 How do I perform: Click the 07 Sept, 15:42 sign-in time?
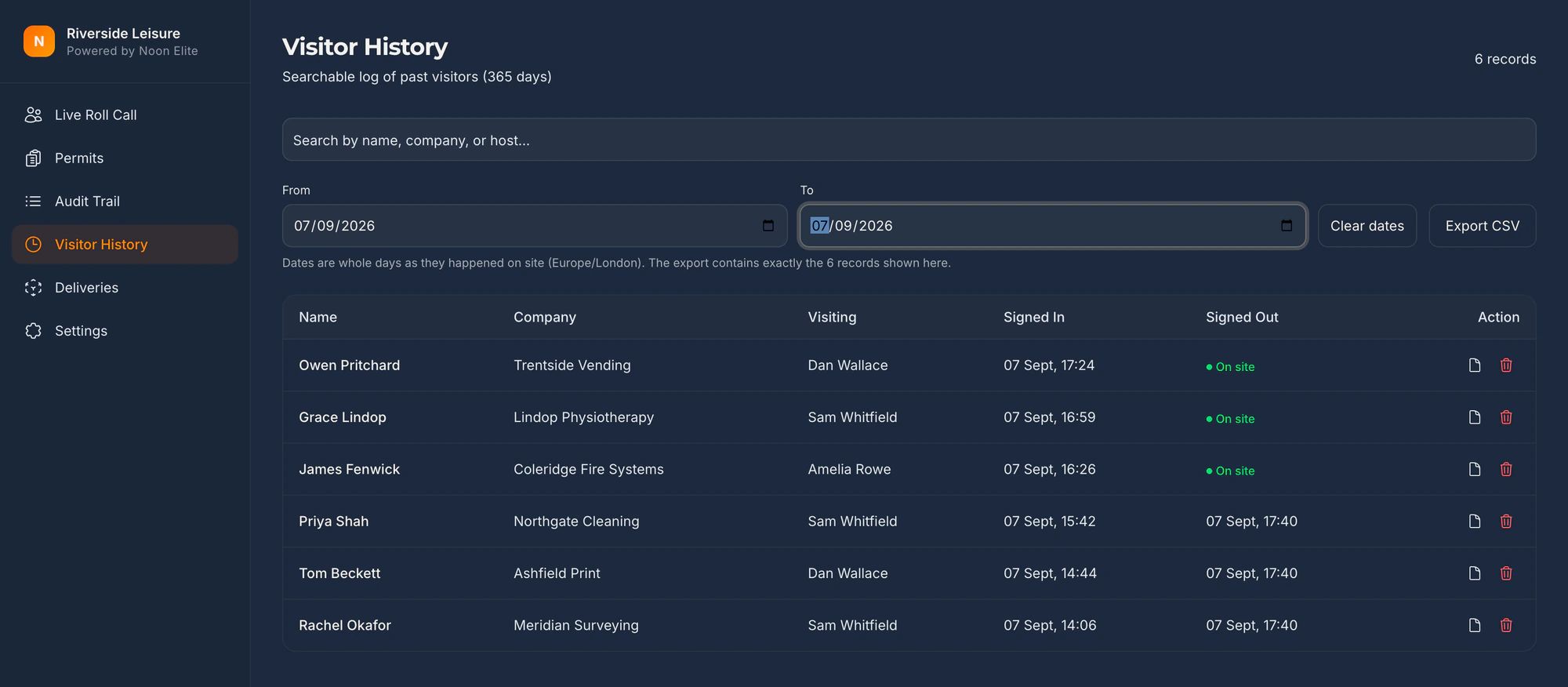pyautogui.click(x=1049, y=522)
